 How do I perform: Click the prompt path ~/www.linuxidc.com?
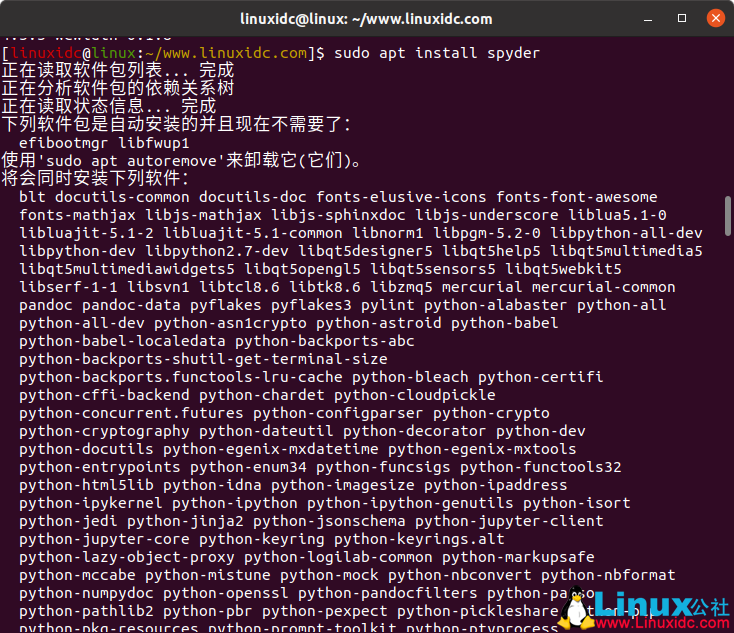[226, 53]
